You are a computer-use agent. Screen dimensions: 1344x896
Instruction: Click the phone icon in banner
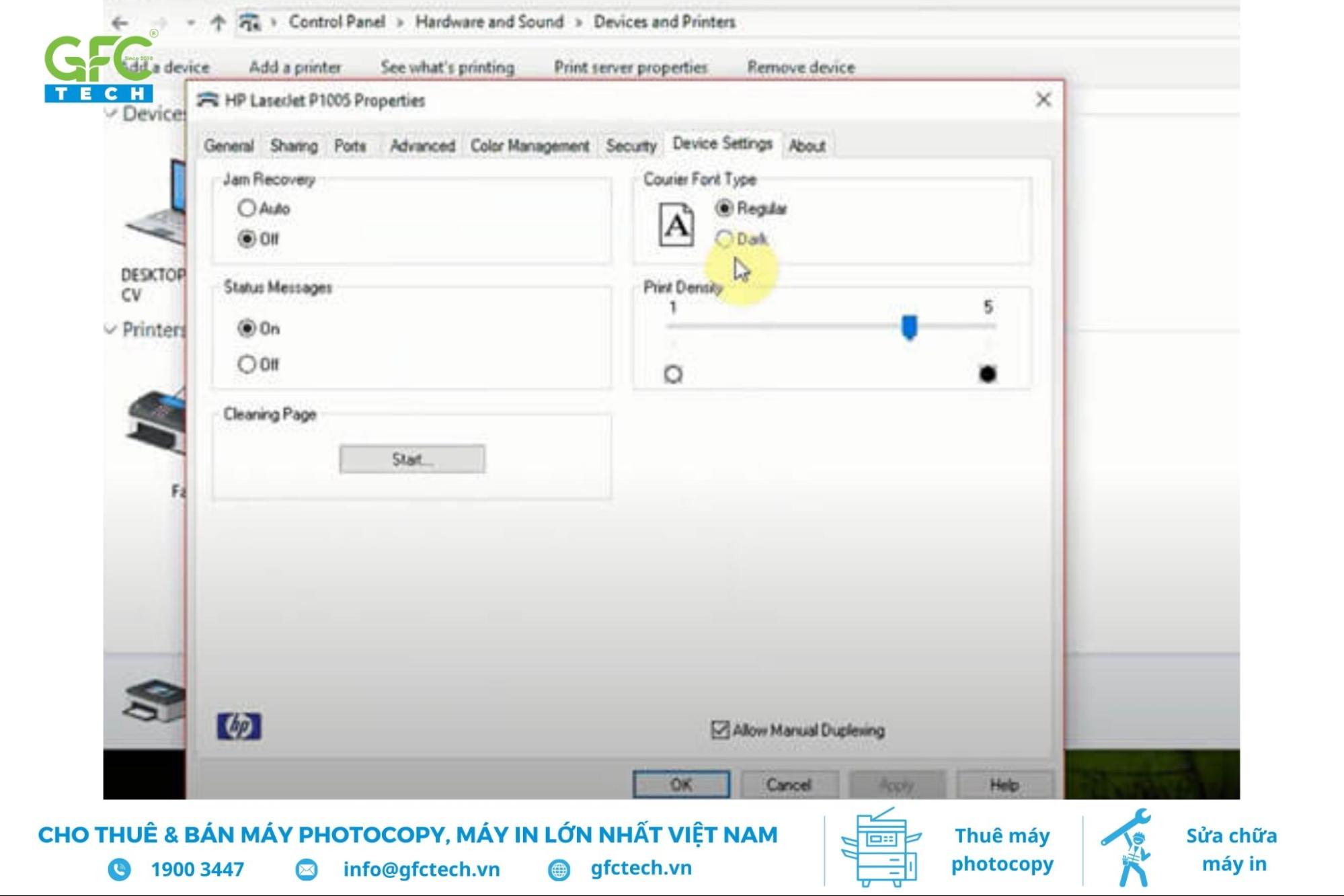[x=120, y=869]
